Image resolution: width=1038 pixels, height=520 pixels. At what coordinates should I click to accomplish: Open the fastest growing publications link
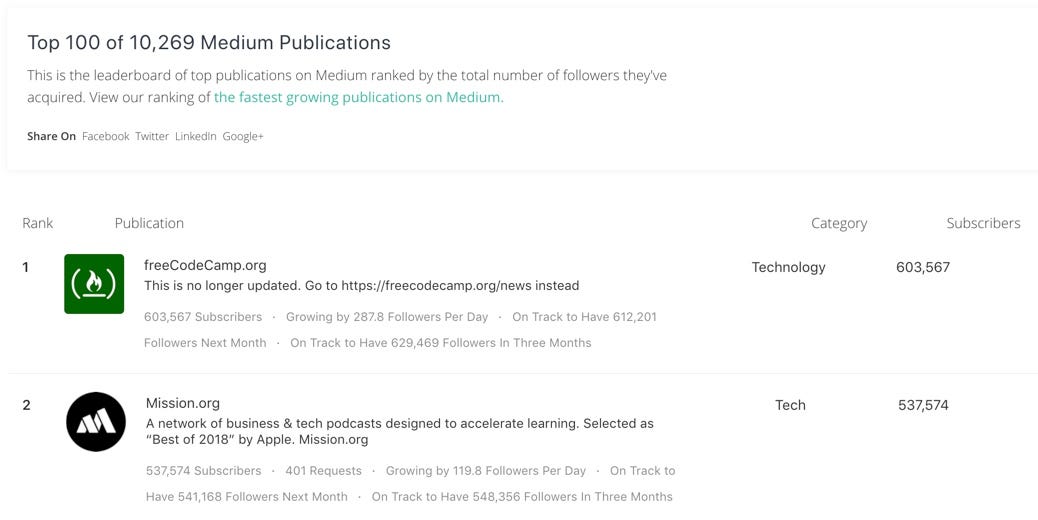point(358,97)
